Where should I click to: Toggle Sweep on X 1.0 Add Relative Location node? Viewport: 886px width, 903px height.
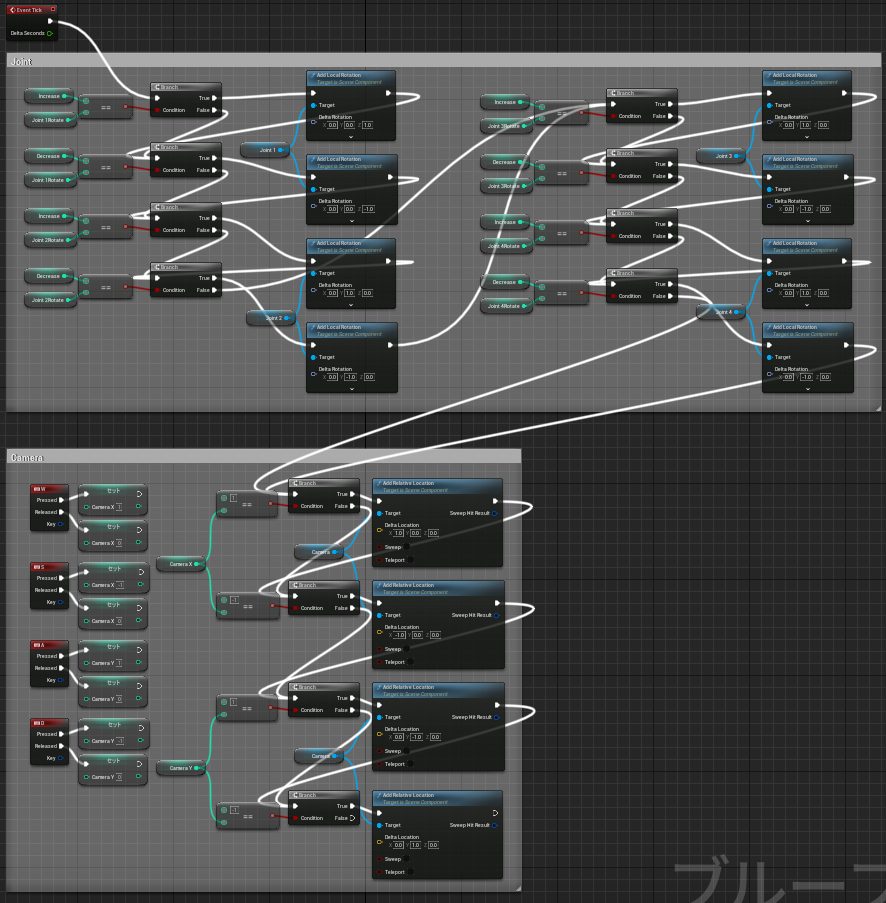pyautogui.click(x=407, y=547)
